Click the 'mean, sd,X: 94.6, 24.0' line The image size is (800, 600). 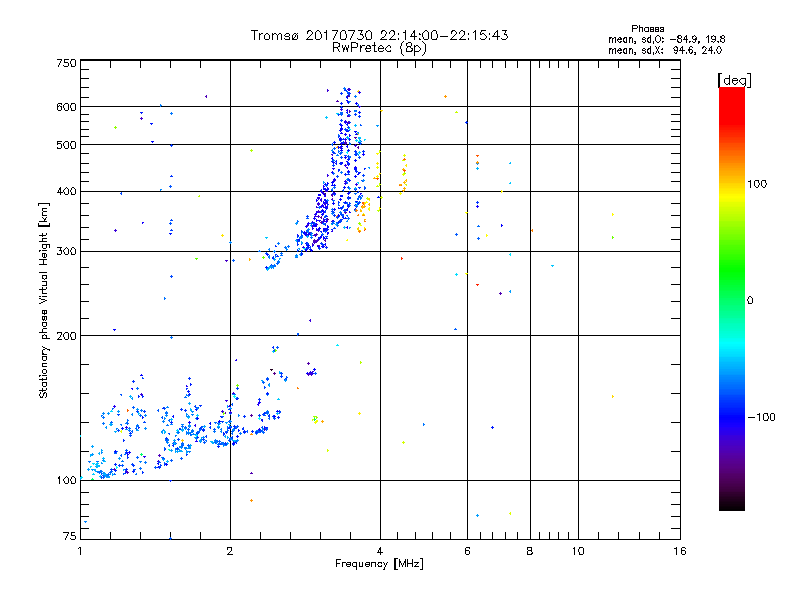[x=665, y=50]
